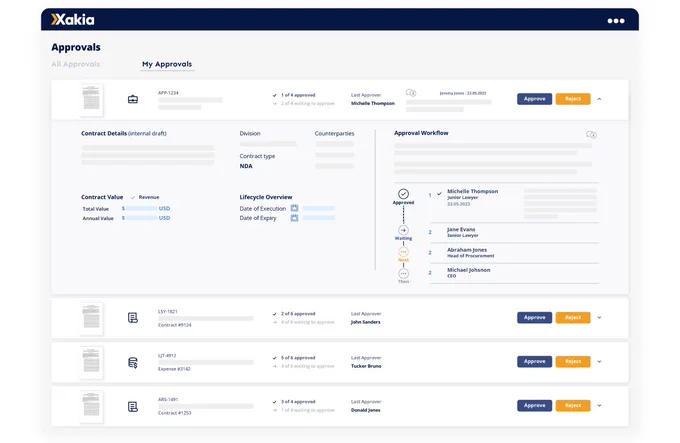The height and width of the screenshot is (443, 680).
Task: Open document thumbnail for LJT-4912
Action: (91, 362)
